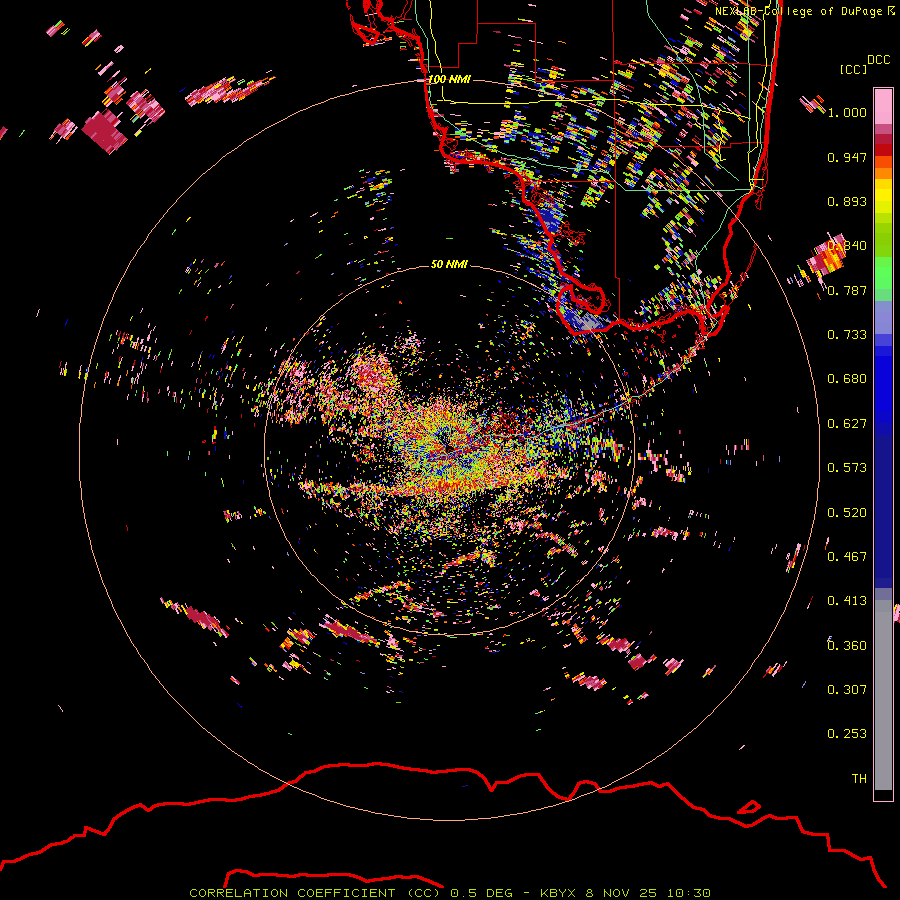The height and width of the screenshot is (900, 900).
Task: Select the 0.680 legend value
Action: click(x=847, y=379)
